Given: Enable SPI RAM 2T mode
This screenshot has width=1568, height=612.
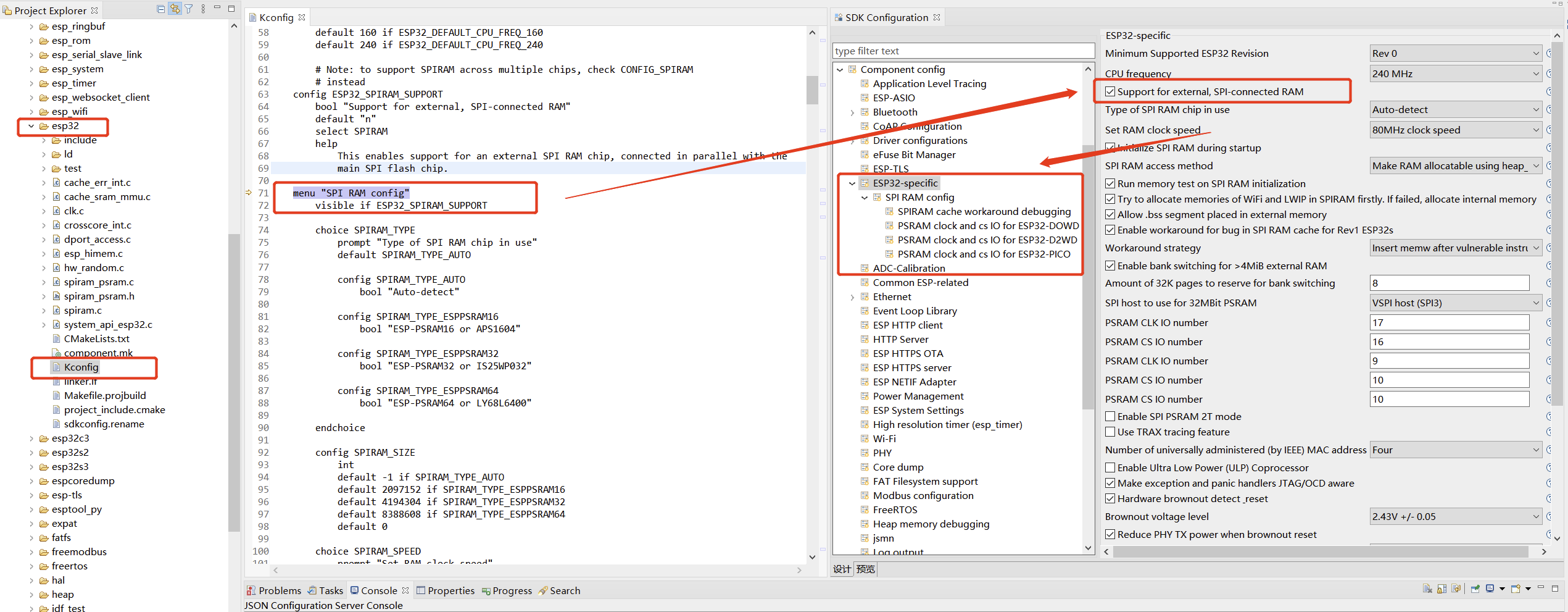Looking at the screenshot, I should point(1111,416).
